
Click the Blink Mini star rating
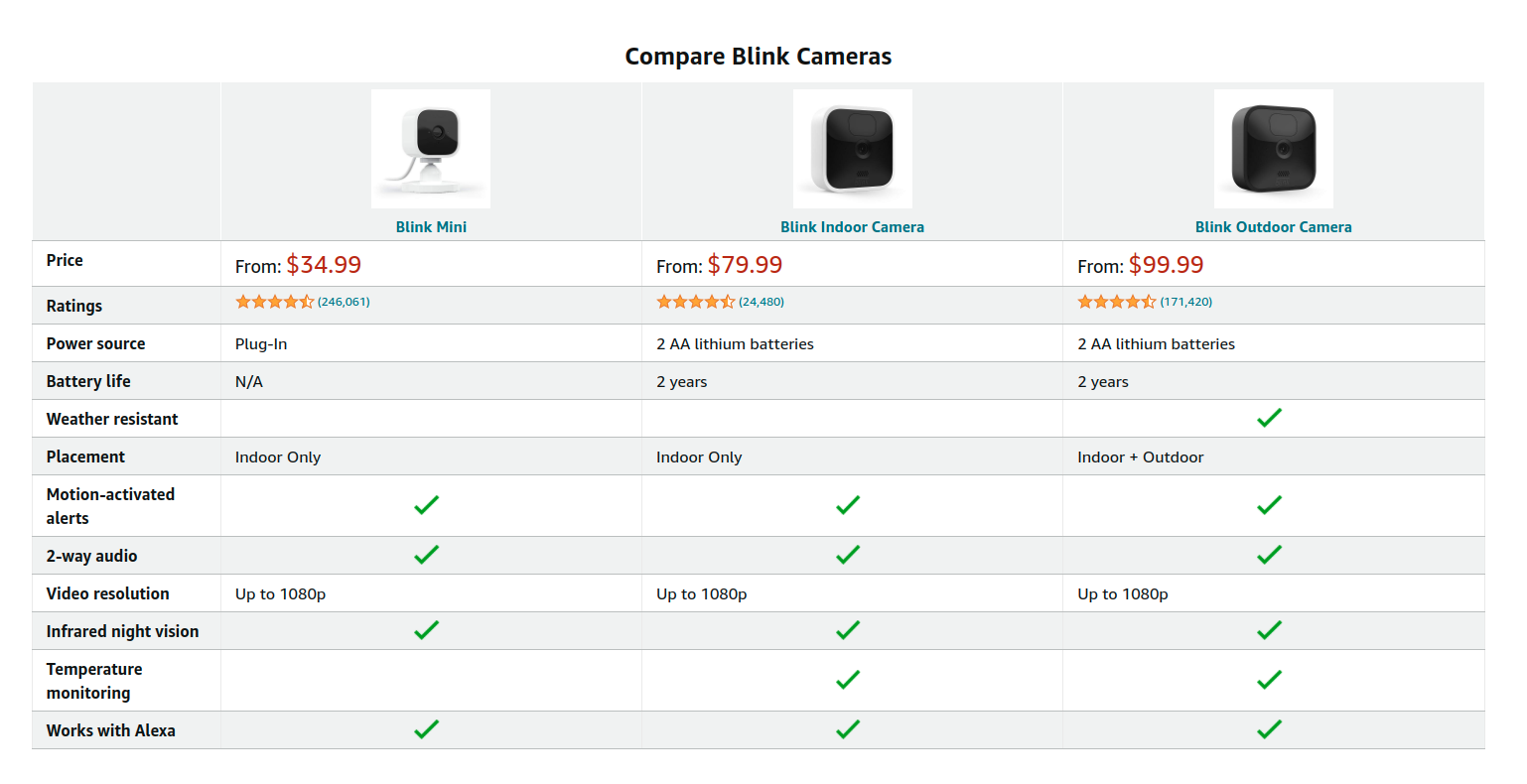274,302
